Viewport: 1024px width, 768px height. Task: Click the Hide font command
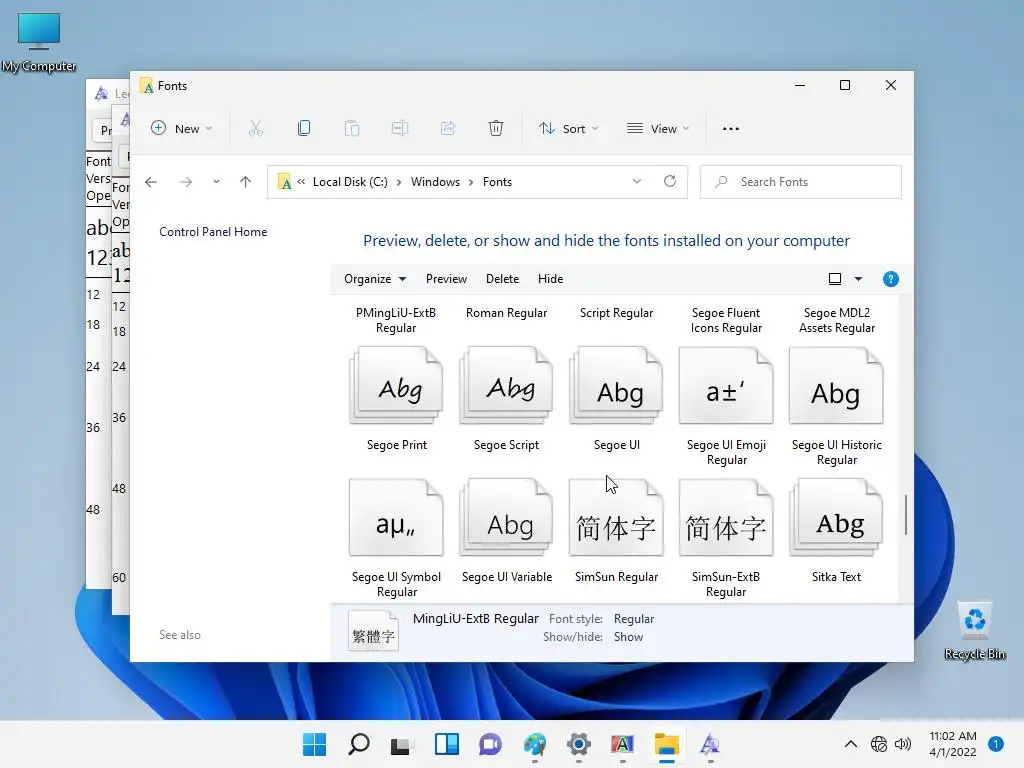[551, 279]
